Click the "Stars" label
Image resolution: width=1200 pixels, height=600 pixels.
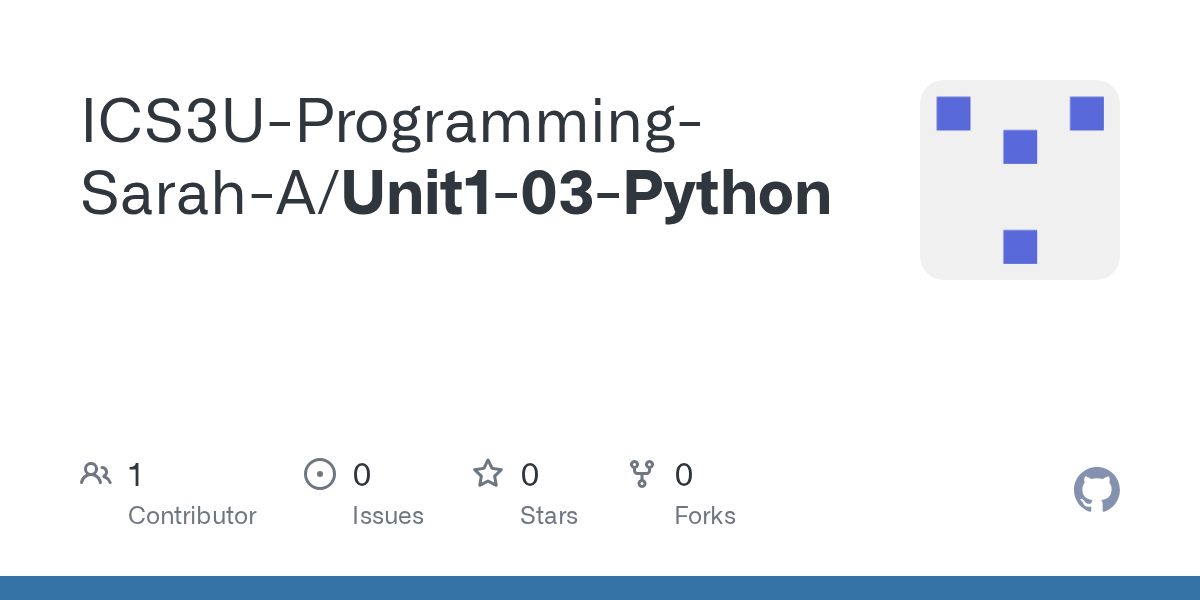pyautogui.click(x=549, y=516)
